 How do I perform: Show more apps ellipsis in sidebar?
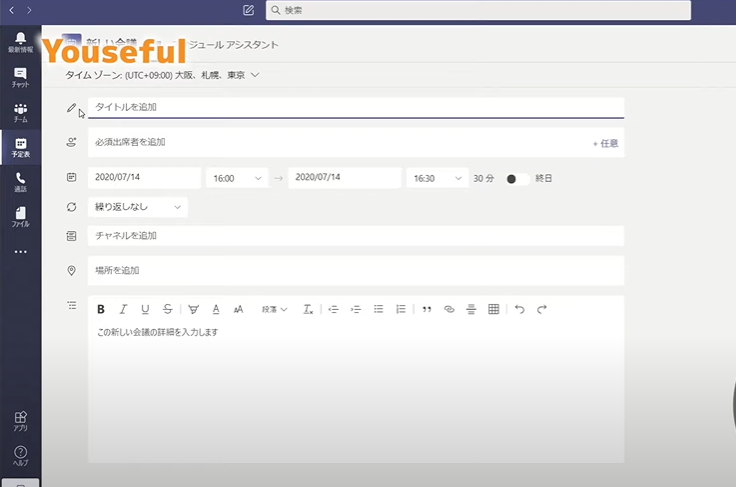click(x=20, y=252)
